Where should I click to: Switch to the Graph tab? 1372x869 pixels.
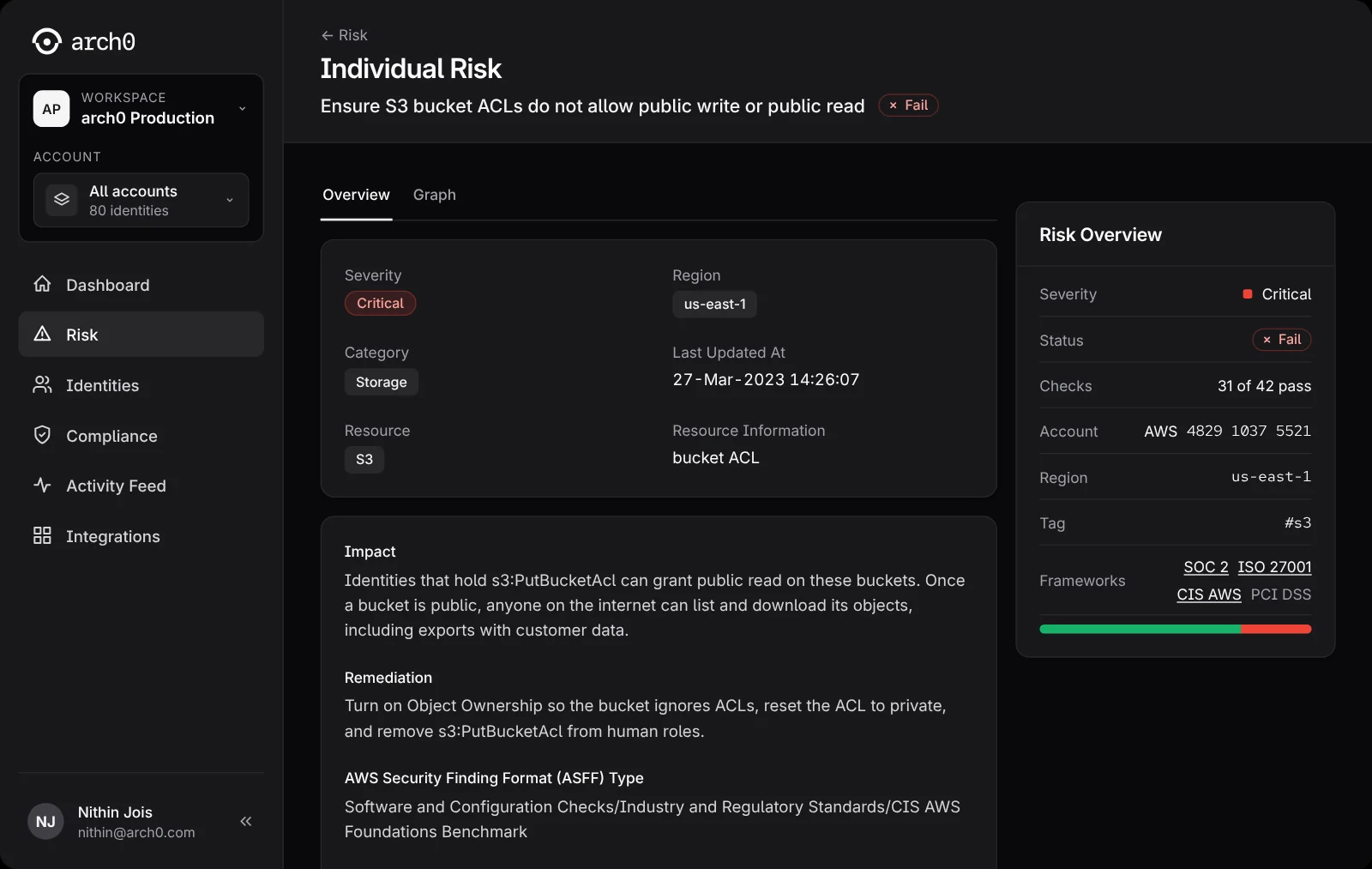(435, 195)
